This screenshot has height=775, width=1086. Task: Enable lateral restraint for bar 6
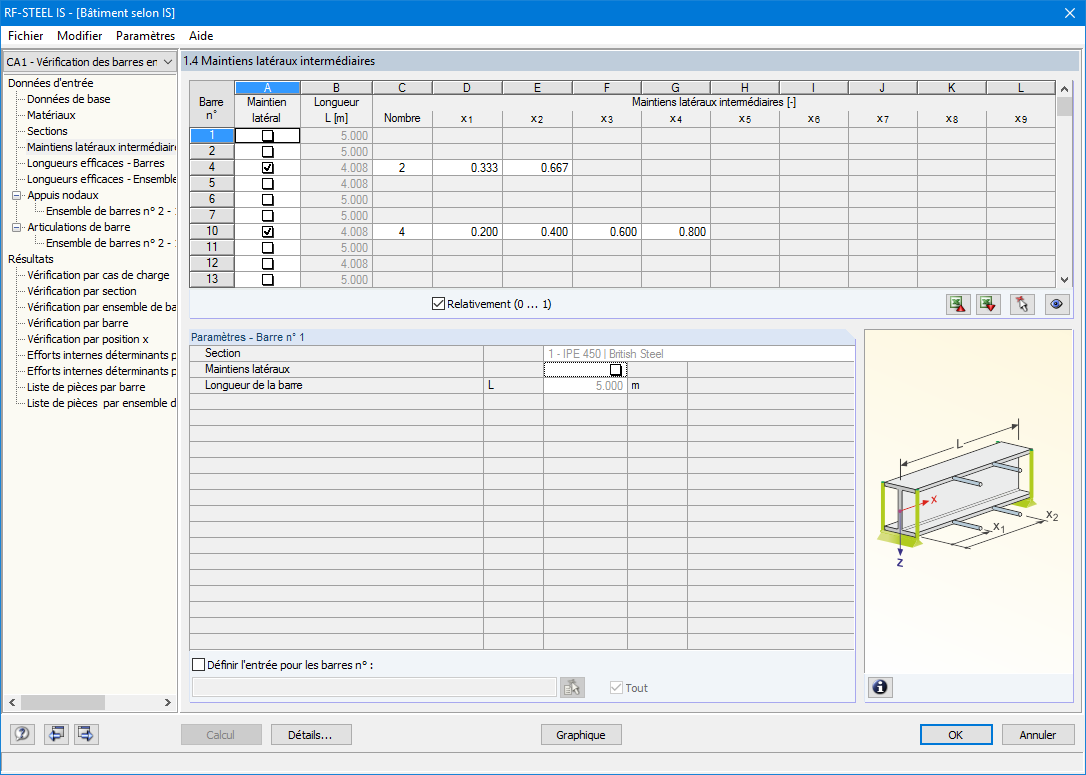click(x=267, y=199)
